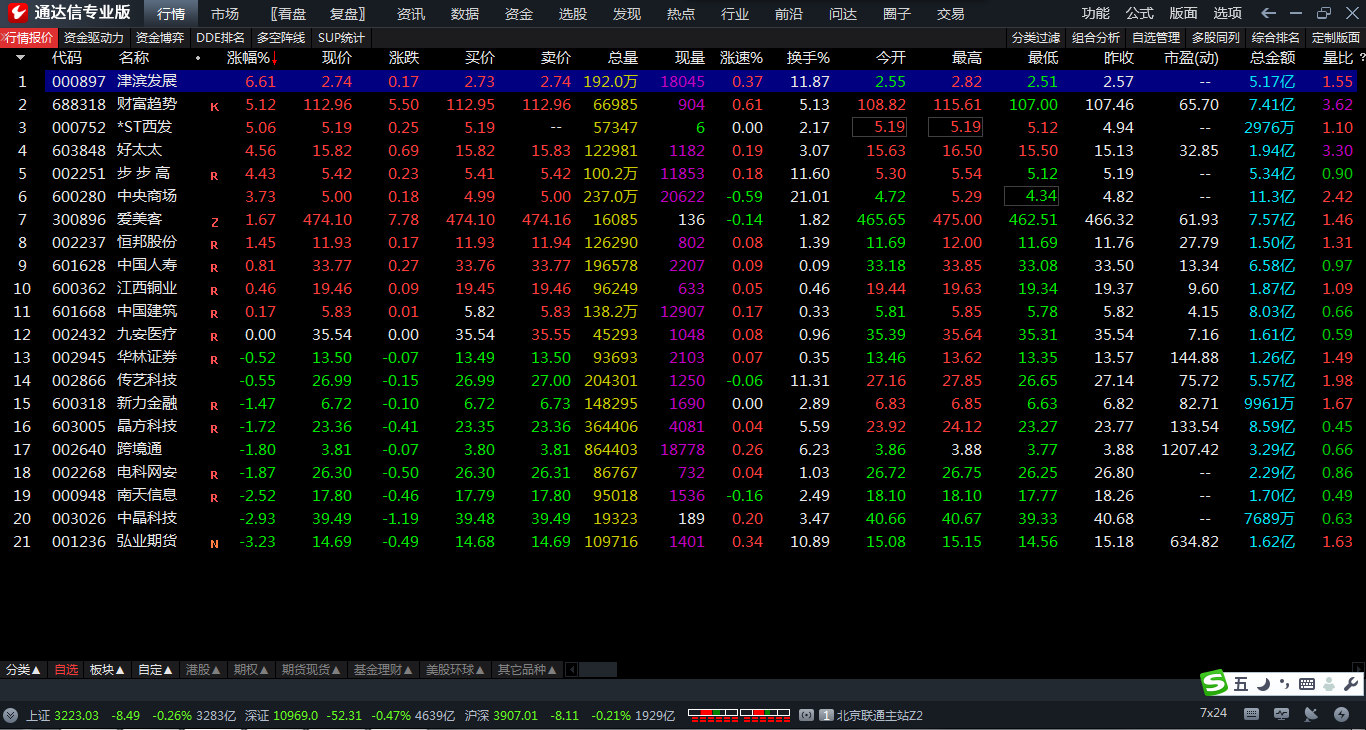Viewport: 1366px width, 730px height.
Task: Open 综合排名
Action: click(x=1276, y=37)
